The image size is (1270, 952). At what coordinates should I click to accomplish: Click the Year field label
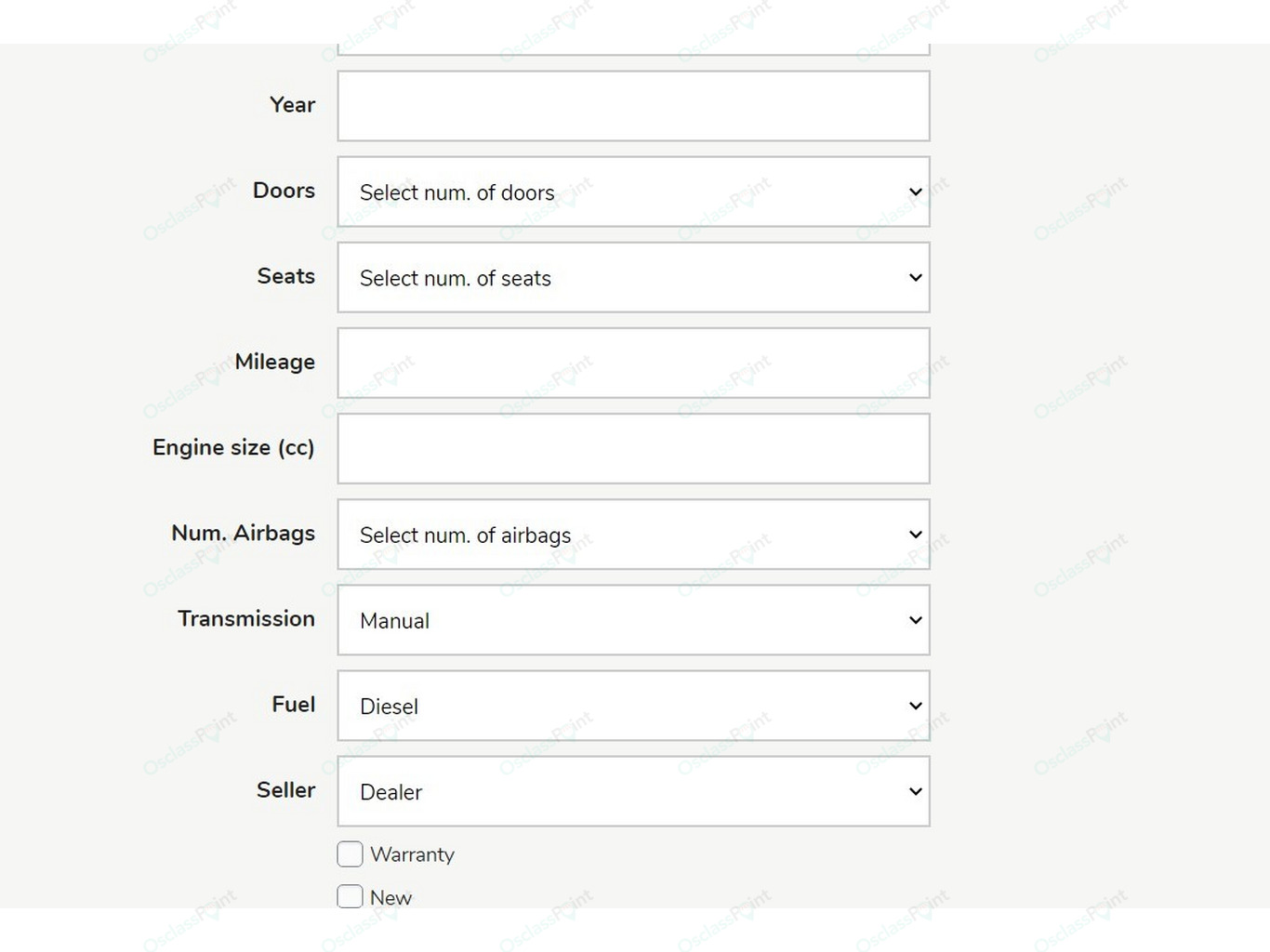[x=292, y=104]
